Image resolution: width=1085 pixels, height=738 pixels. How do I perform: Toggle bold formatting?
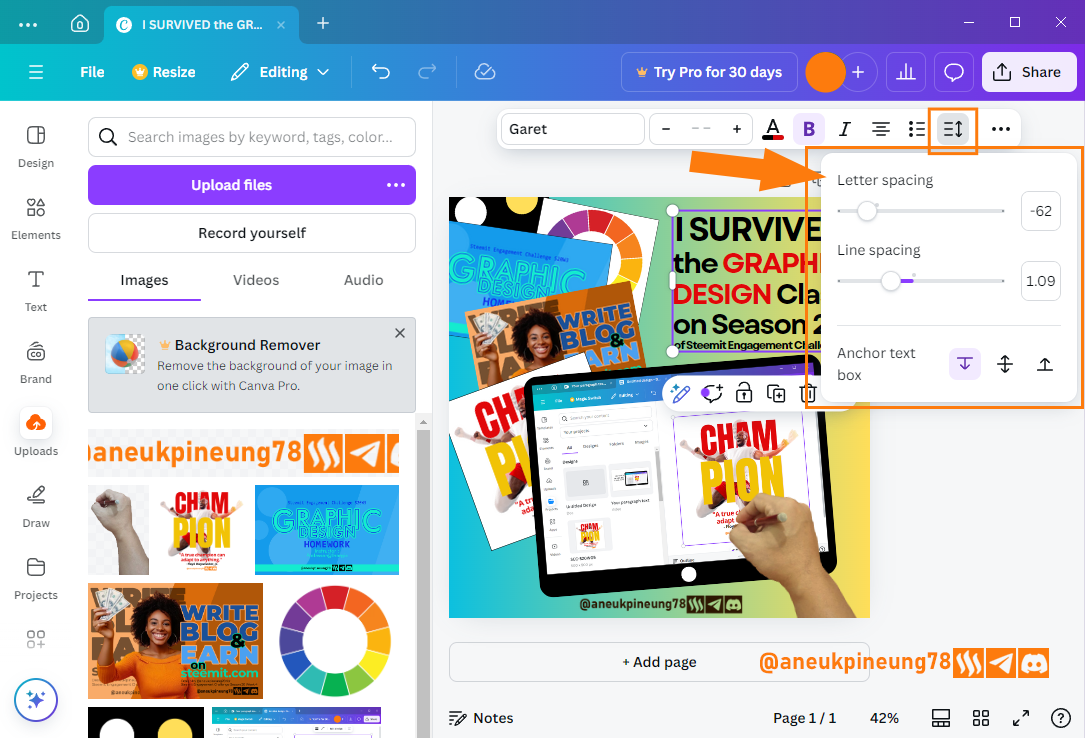pos(808,129)
